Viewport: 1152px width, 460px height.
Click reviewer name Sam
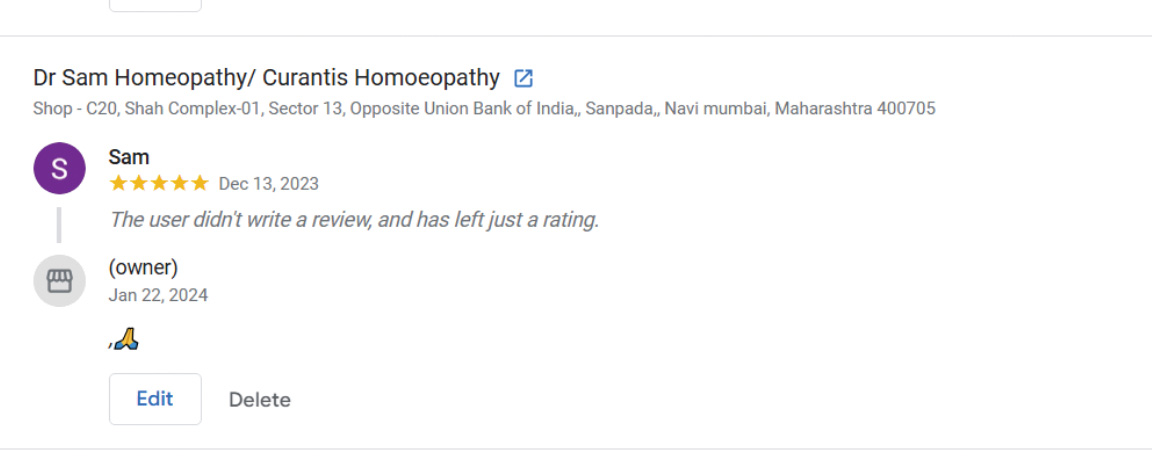pyautogui.click(x=129, y=157)
